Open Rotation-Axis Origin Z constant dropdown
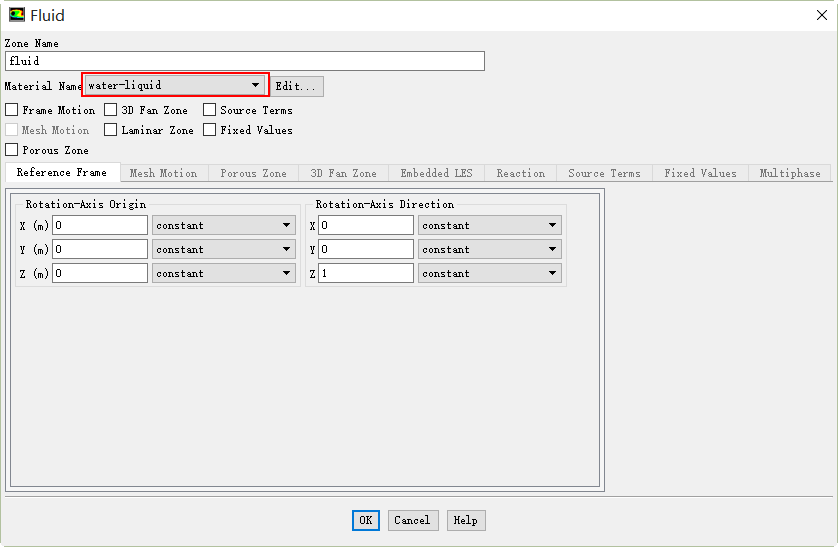The width and height of the screenshot is (838, 547). [223, 274]
